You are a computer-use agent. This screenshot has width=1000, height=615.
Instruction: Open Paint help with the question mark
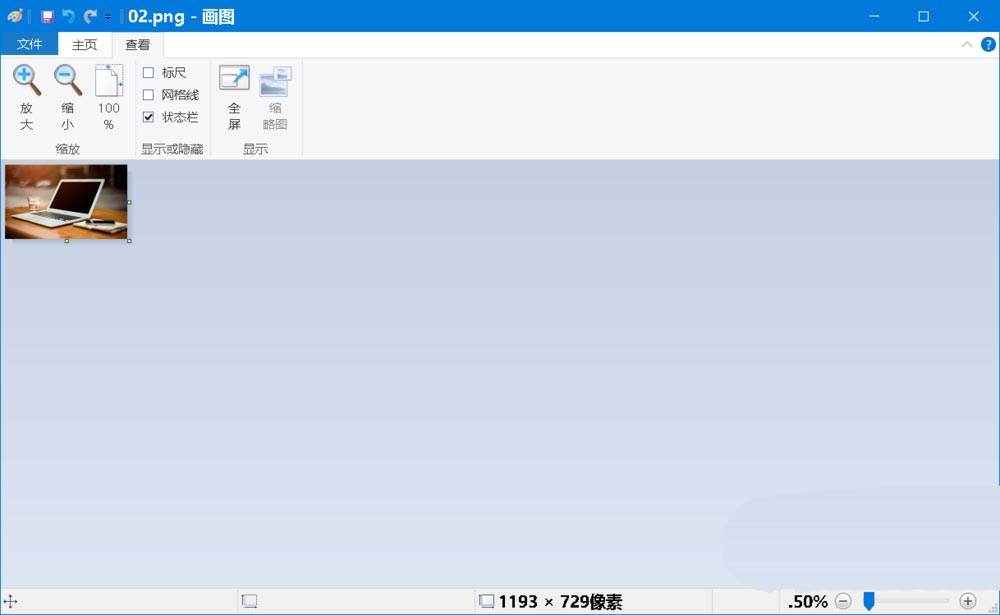pos(988,45)
